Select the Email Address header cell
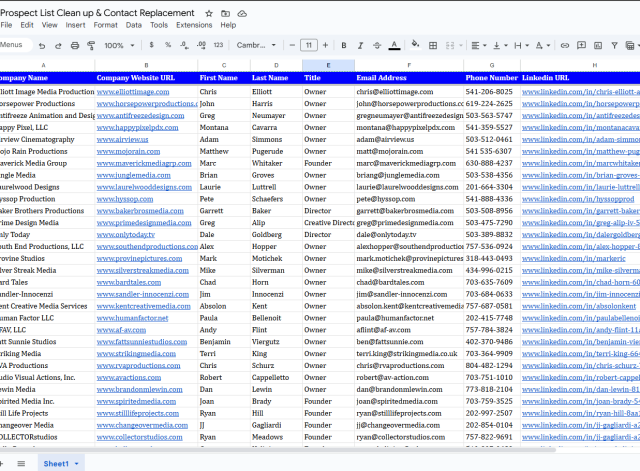This screenshot has width=640, height=471. click(x=409, y=78)
